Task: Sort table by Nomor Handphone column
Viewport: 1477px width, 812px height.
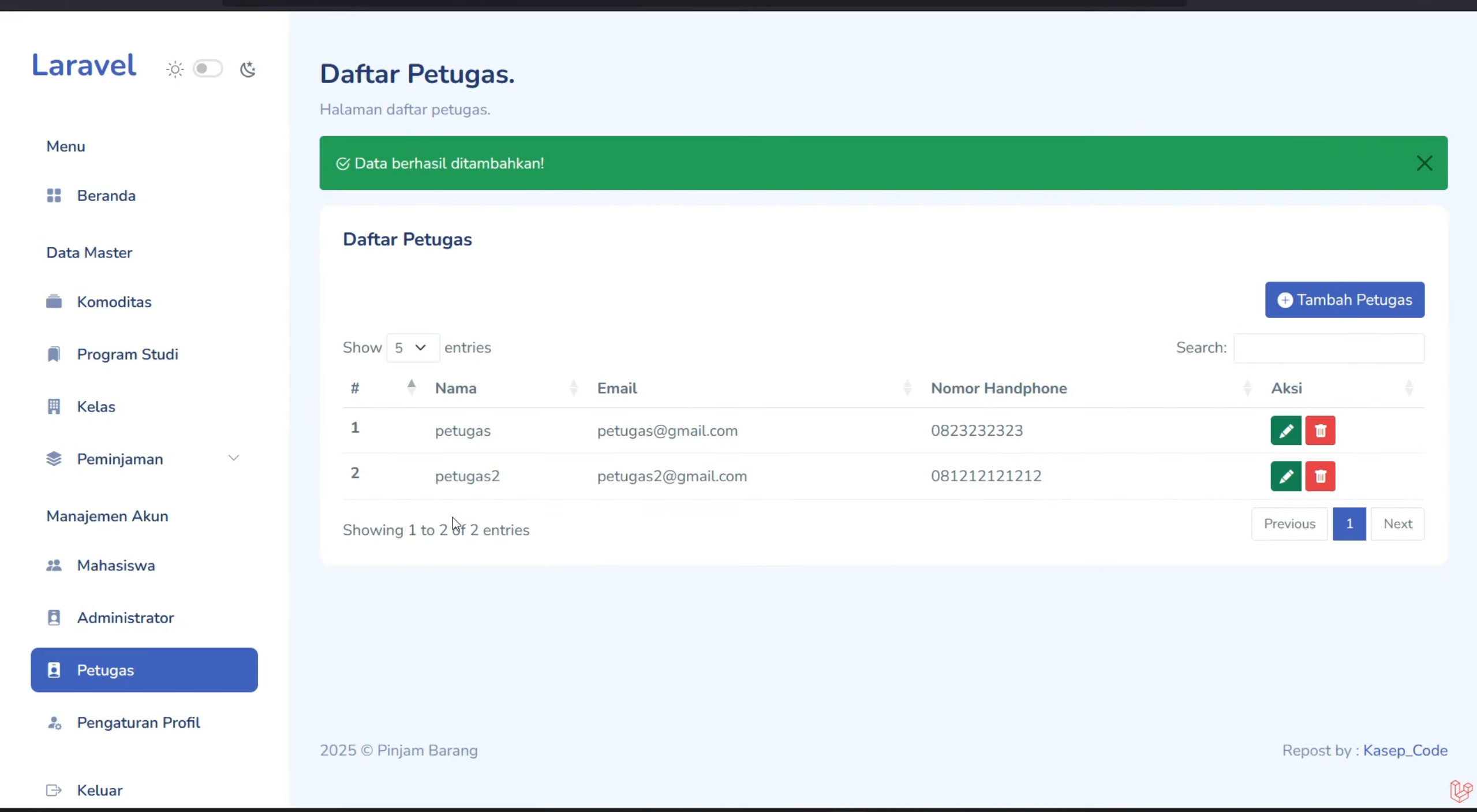Action: click(1093, 388)
